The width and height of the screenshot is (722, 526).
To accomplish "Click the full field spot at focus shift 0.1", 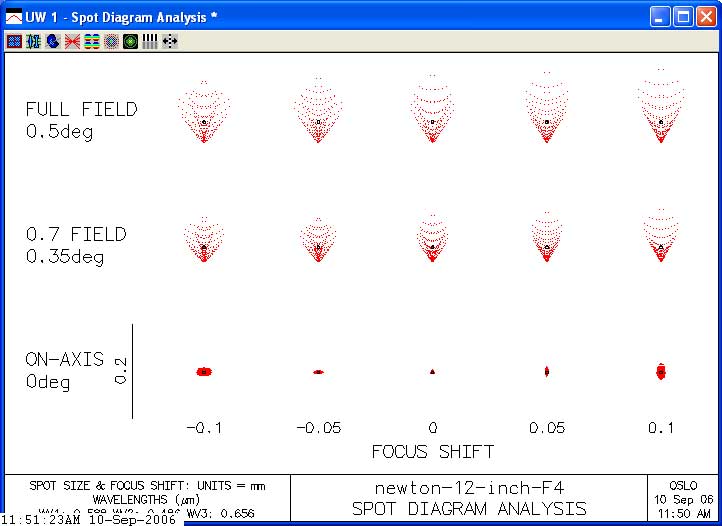I will pyautogui.click(x=661, y=115).
